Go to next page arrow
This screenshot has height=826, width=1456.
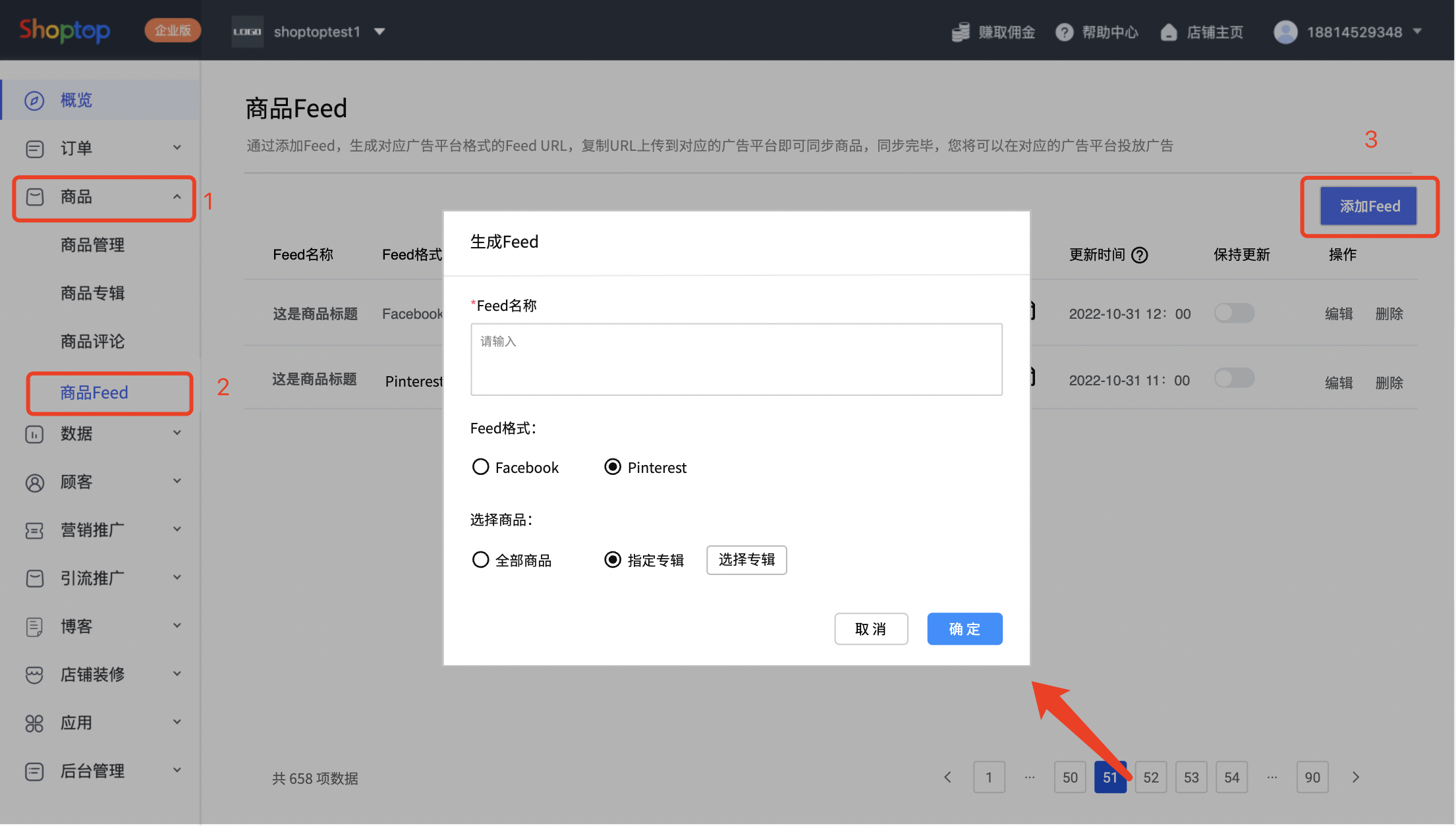pos(1355,778)
